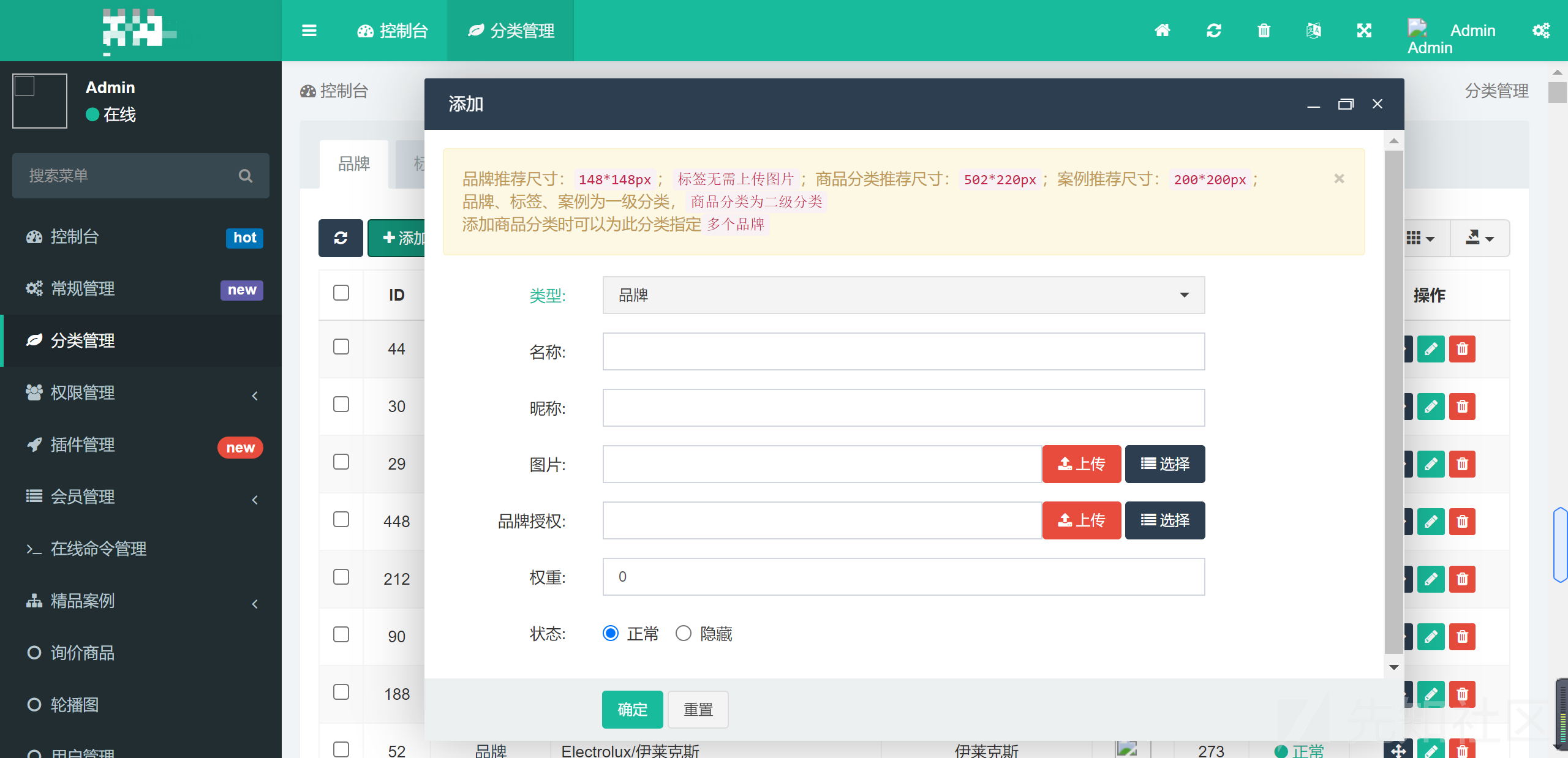
Task: Select the 隐藏 status radio button
Action: 683,634
